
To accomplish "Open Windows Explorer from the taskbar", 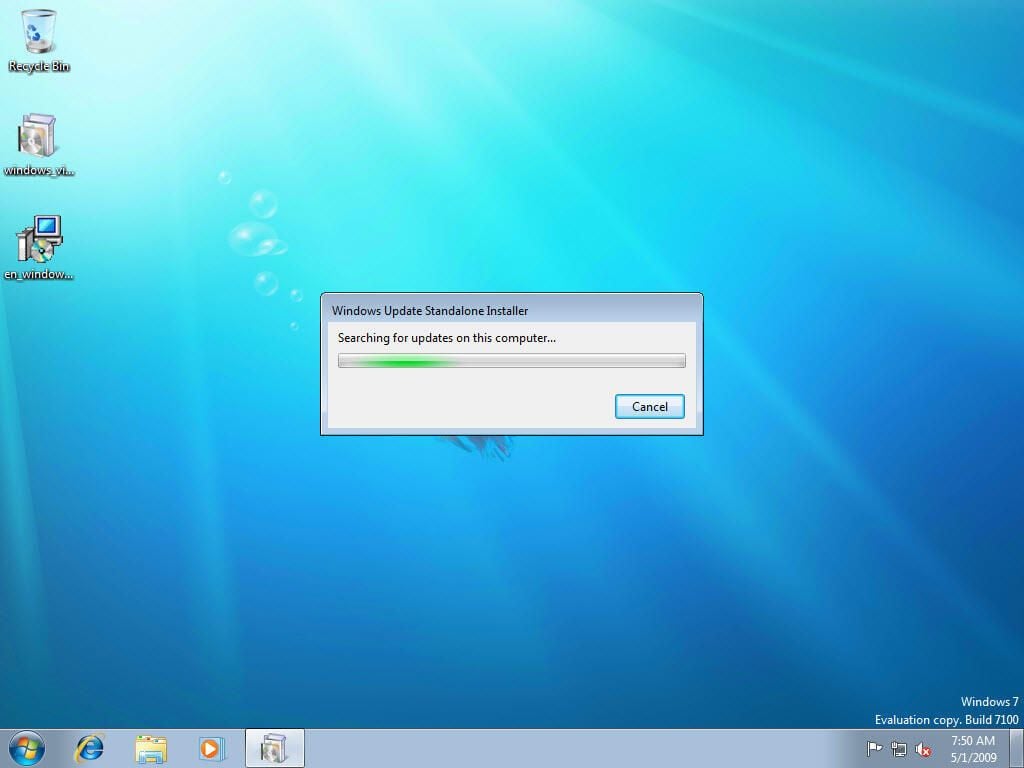I will (x=151, y=748).
